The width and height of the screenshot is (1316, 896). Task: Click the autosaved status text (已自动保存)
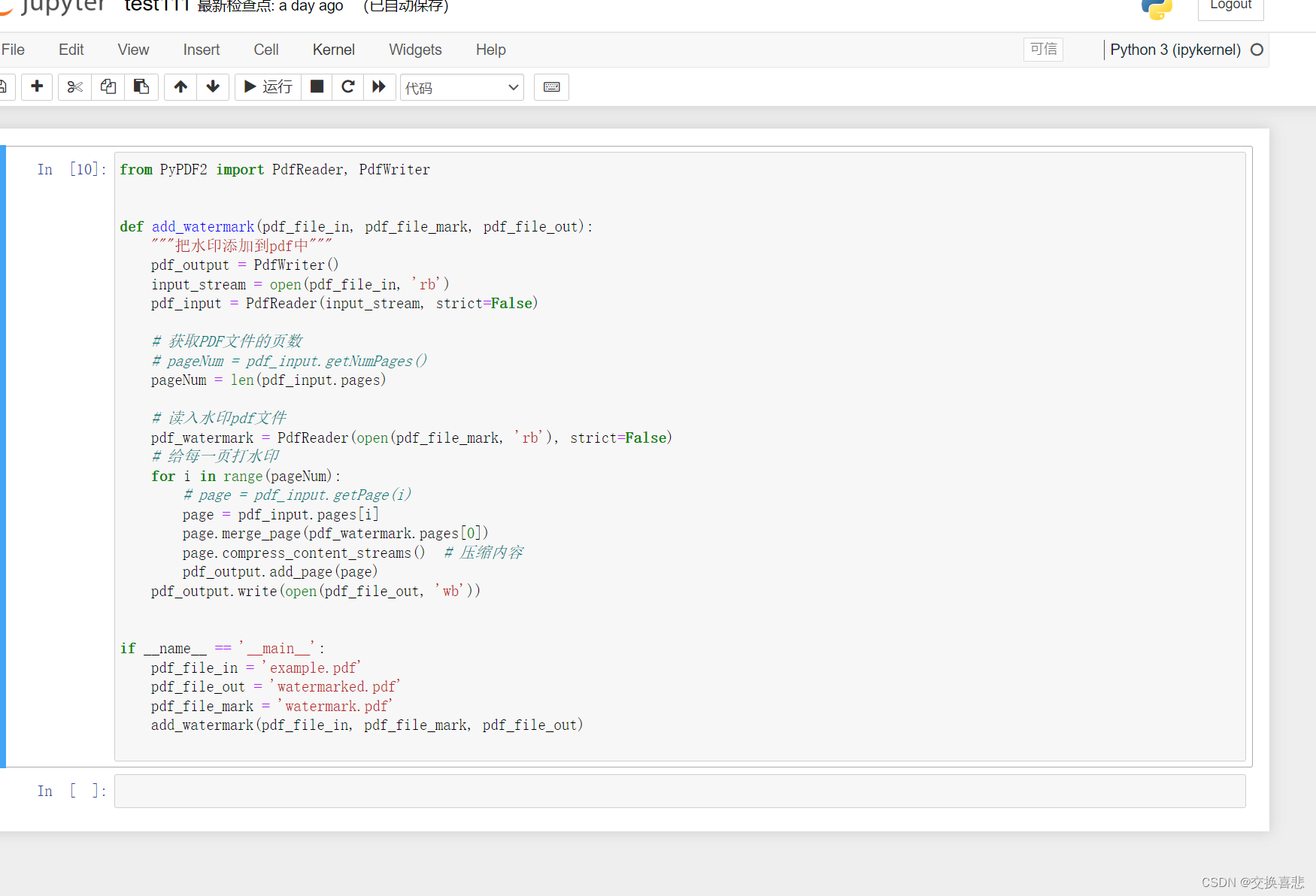coord(406,6)
